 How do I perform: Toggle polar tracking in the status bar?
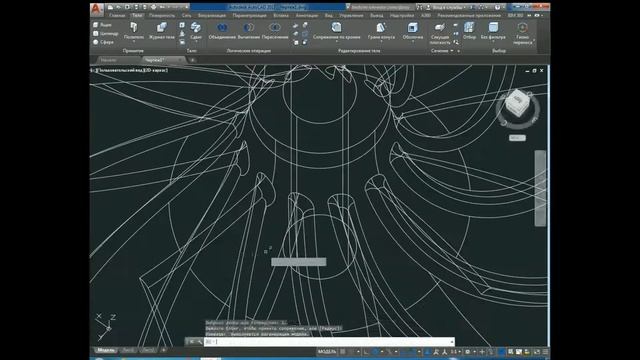click(376, 351)
